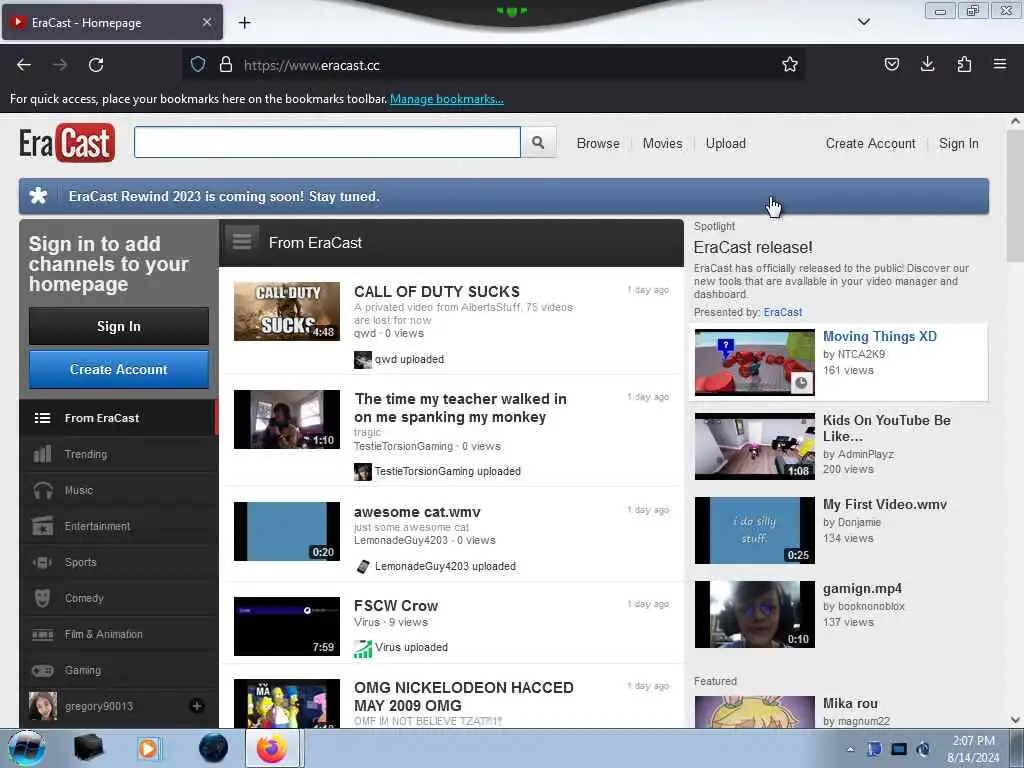Click the Virus uploader avatar icon
The image size is (1024, 768).
pyautogui.click(x=362, y=648)
